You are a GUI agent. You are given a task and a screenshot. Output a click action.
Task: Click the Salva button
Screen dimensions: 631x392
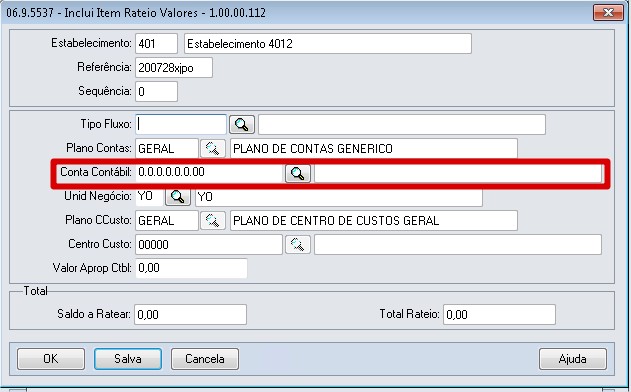pyautogui.click(x=128, y=359)
